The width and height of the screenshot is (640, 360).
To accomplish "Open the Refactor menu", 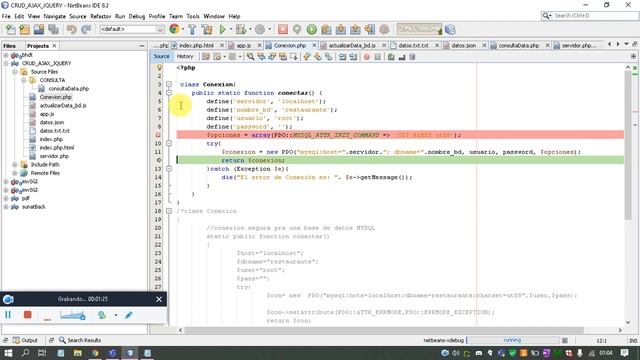I will tap(100, 16).
